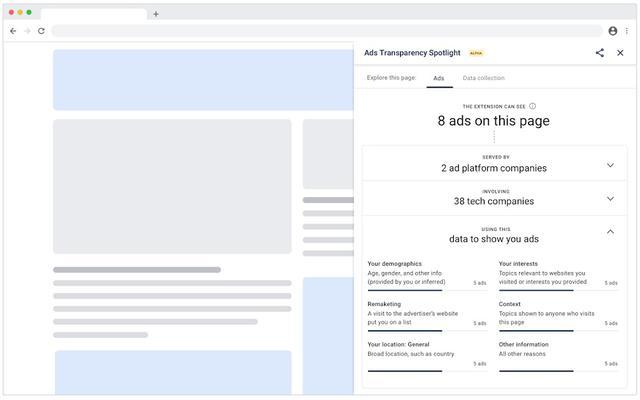
Task: Click the macOS green window dot
Action: pos(29,12)
